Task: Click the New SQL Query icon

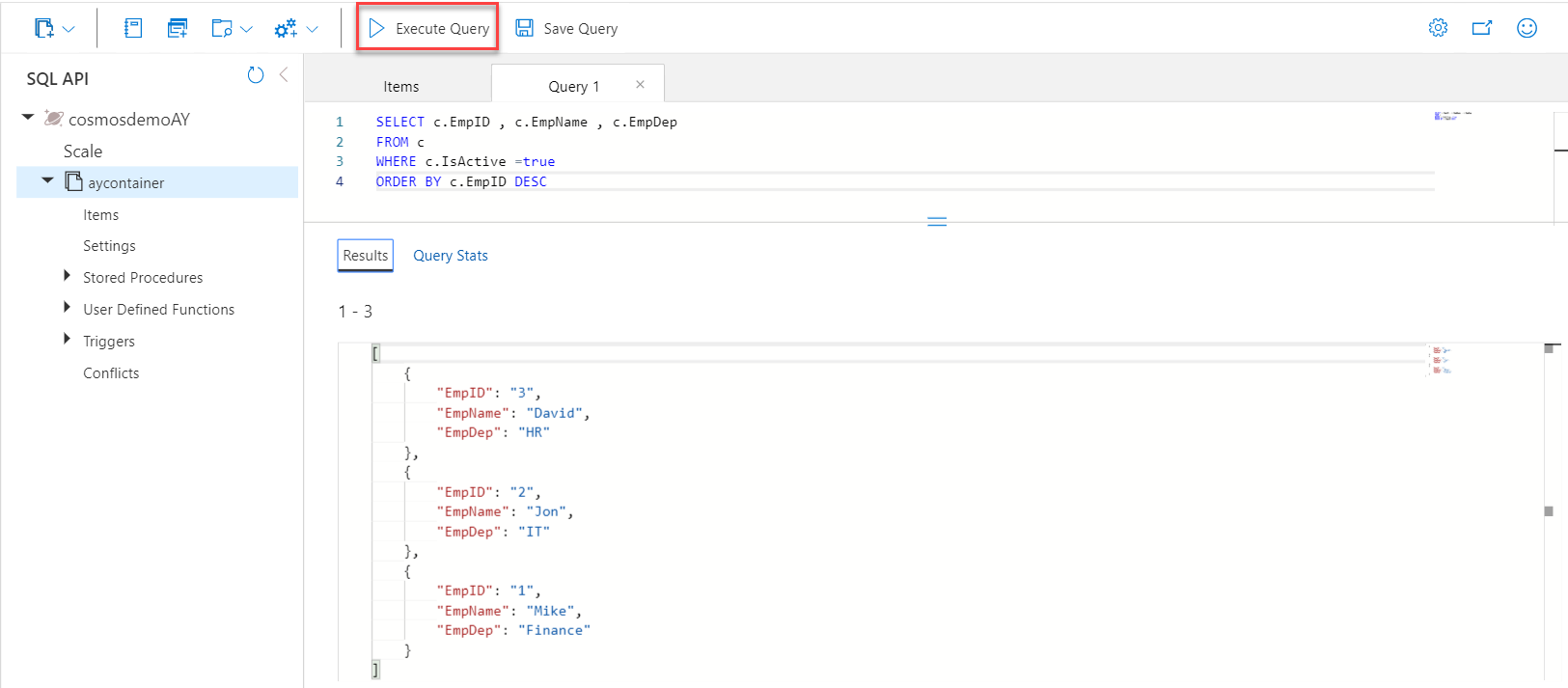Action: (x=178, y=29)
